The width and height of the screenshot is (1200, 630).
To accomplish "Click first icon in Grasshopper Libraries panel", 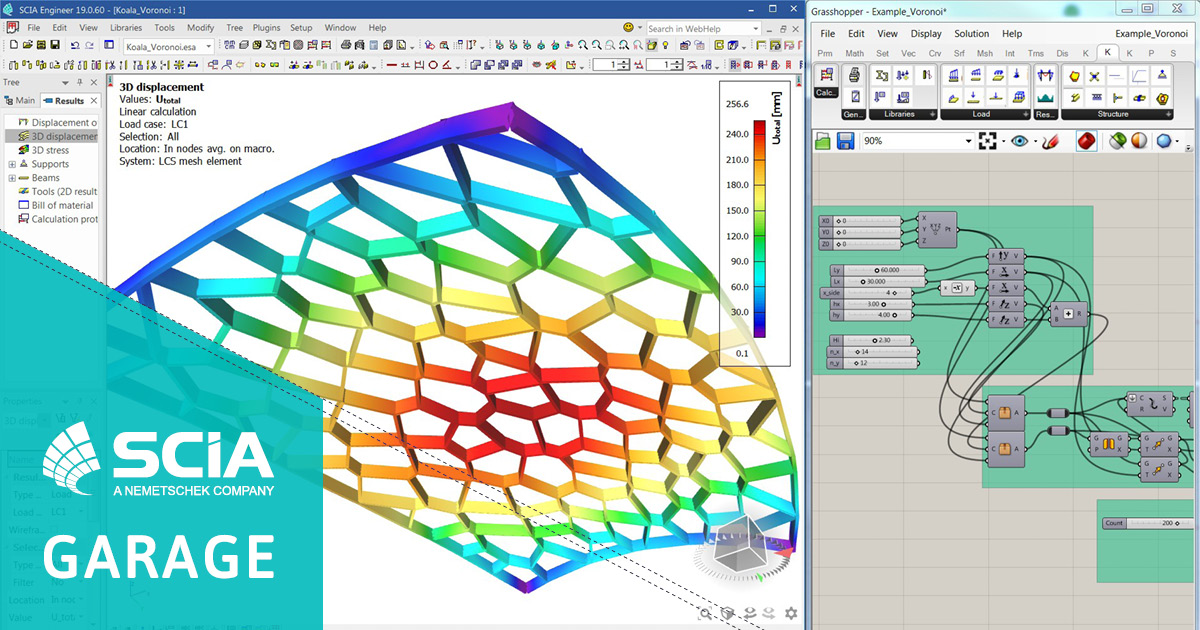I will click(883, 75).
